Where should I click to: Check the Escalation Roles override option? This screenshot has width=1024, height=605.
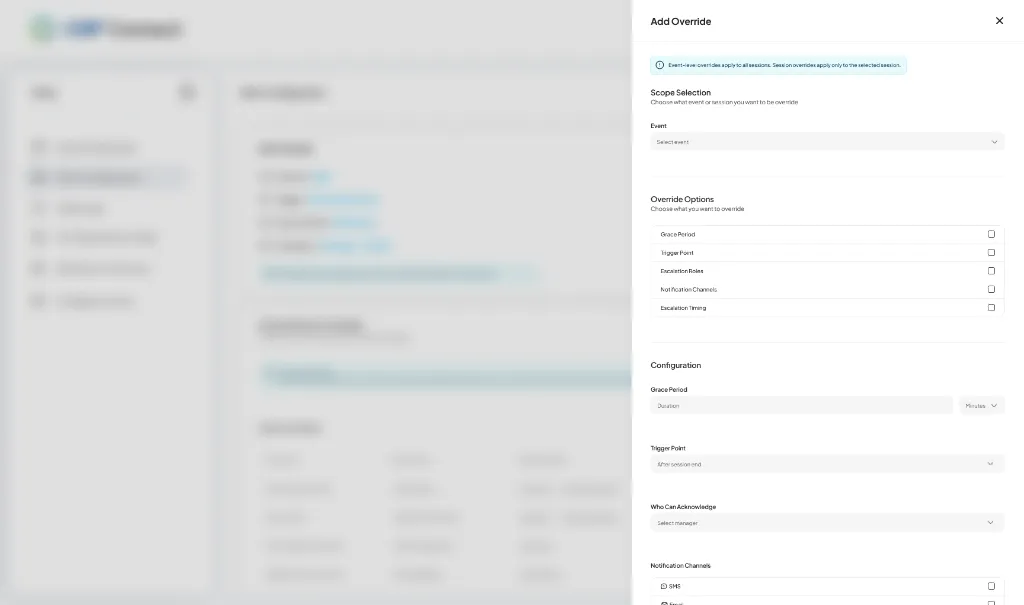point(991,270)
